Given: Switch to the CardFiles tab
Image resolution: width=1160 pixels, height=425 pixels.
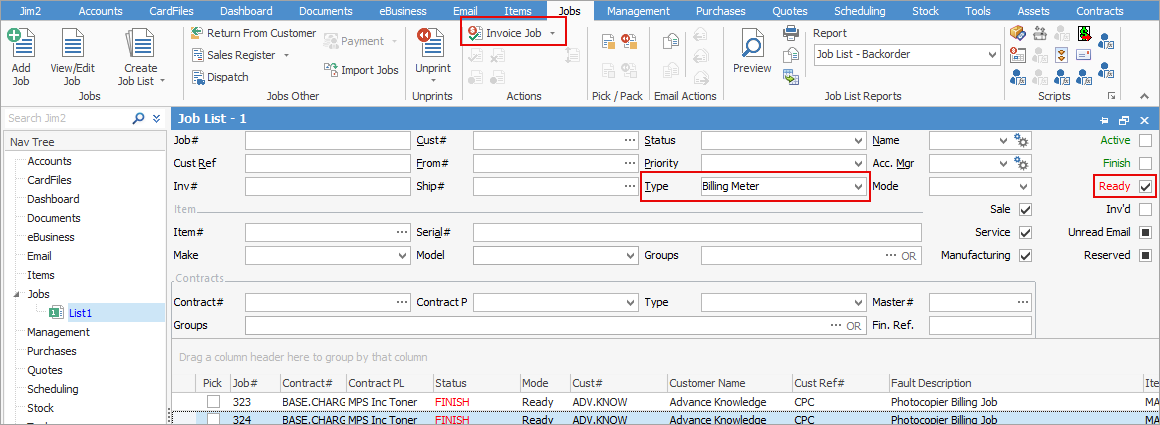Looking at the screenshot, I should click(171, 11).
